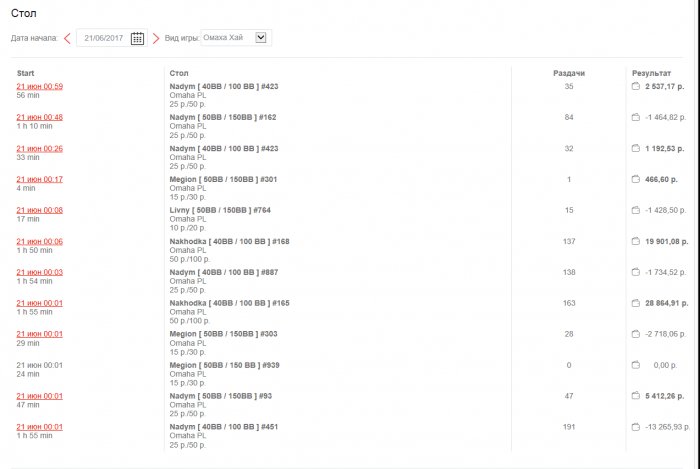Click hands count 84
Screen dimensions: 700x469
pyautogui.click(x=569, y=117)
